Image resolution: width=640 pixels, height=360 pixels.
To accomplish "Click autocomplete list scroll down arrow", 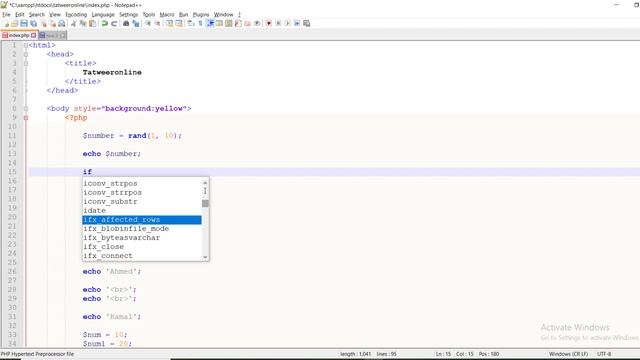I will coord(205,257).
